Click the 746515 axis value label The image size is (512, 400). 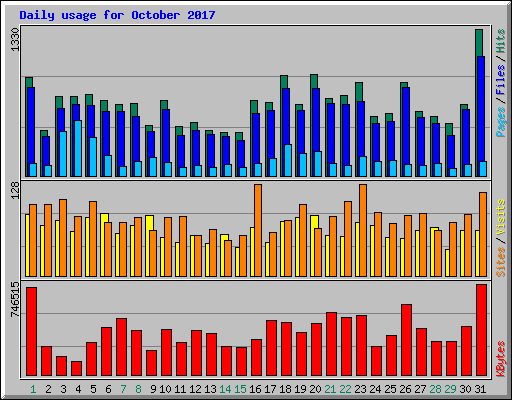coord(15,300)
